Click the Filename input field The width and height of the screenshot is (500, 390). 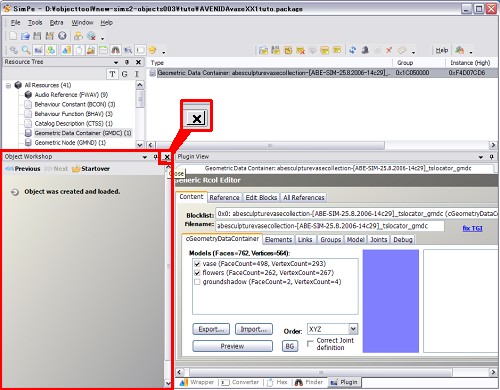pyautogui.click(x=330, y=226)
